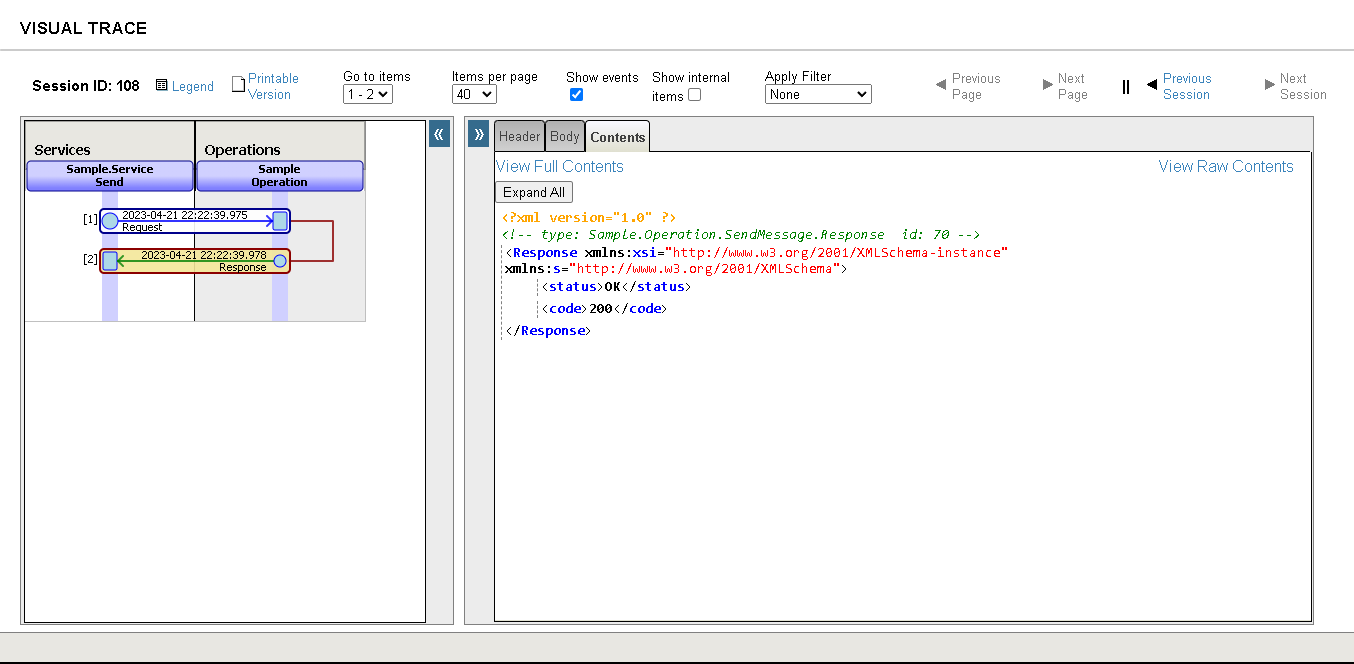This screenshot has height=664, width=1354.
Task: Switch to the Body tab
Action: tap(564, 136)
